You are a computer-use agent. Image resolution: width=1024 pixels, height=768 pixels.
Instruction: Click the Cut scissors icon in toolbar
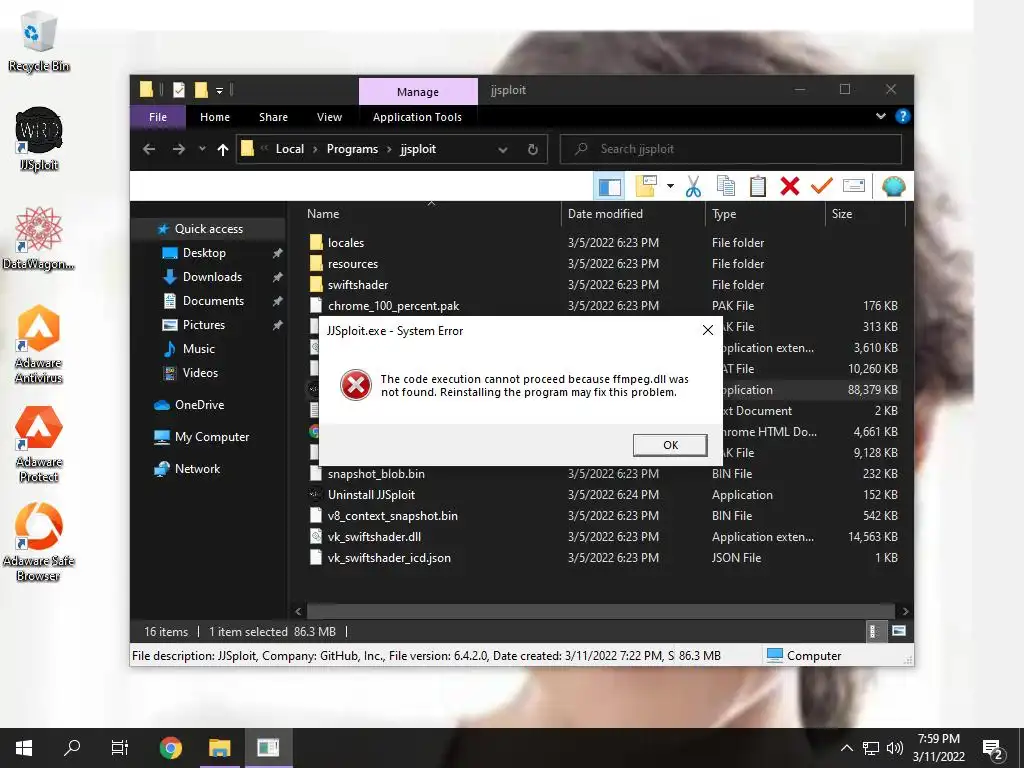pos(694,187)
